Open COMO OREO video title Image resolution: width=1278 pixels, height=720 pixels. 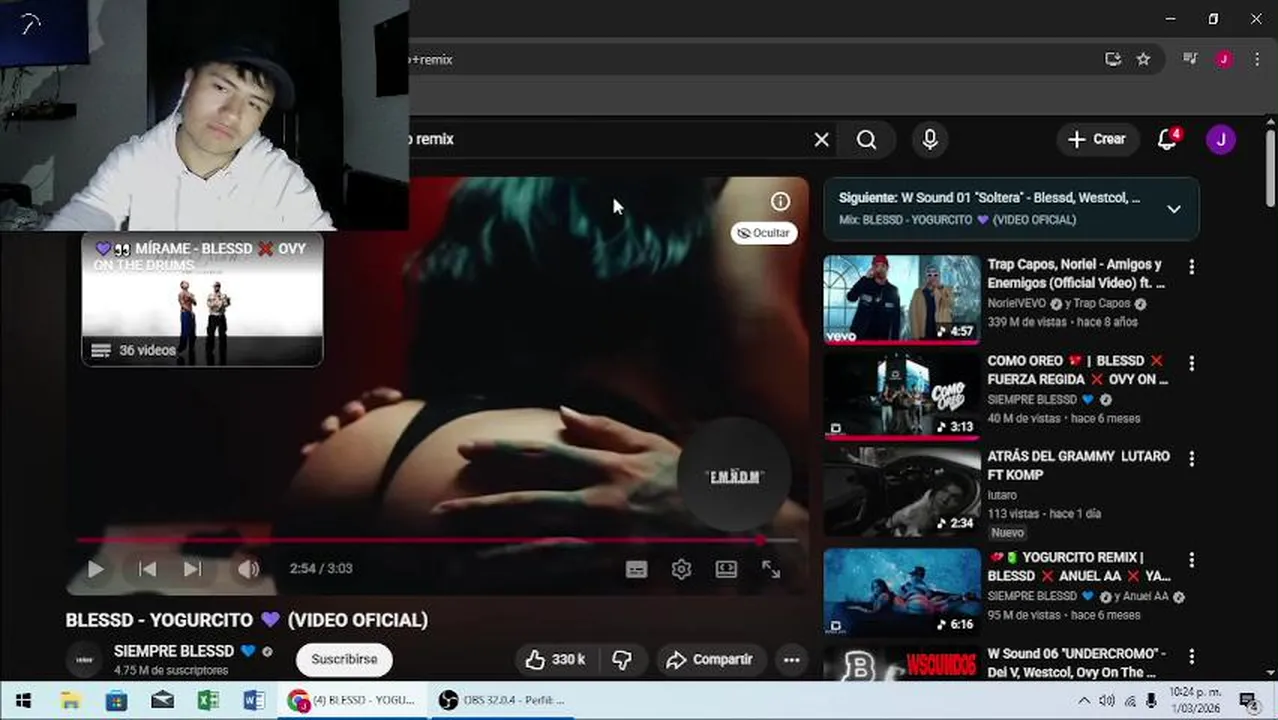pos(1078,370)
